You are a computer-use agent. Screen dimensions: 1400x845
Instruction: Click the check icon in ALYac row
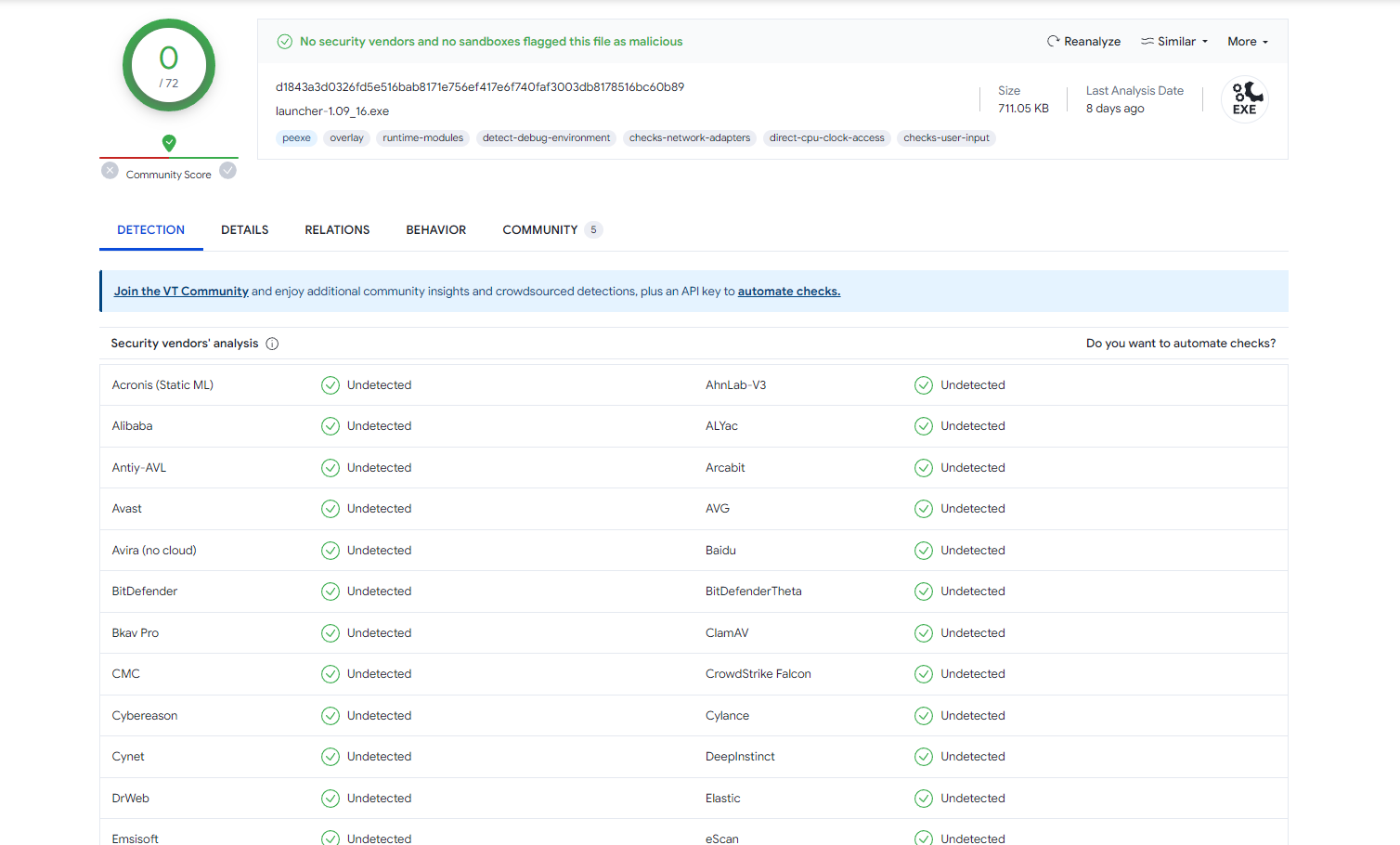[924, 426]
